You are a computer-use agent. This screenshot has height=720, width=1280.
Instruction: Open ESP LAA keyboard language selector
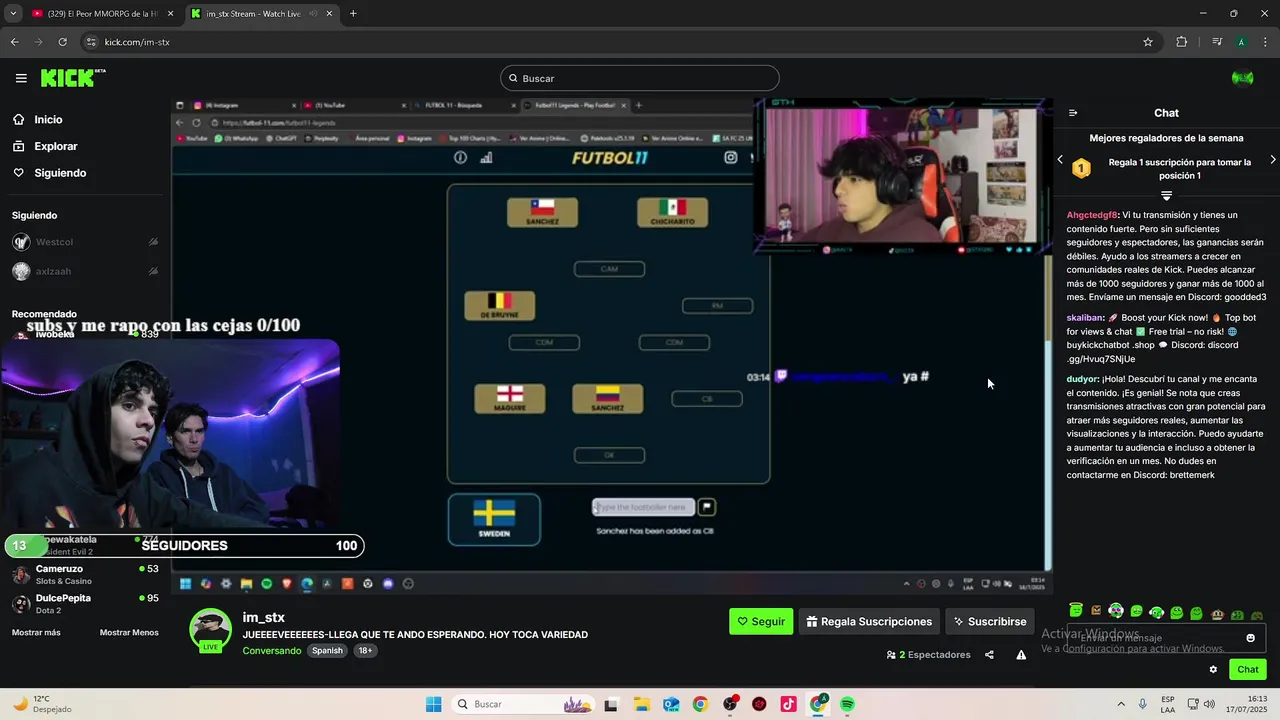[x=1167, y=704]
